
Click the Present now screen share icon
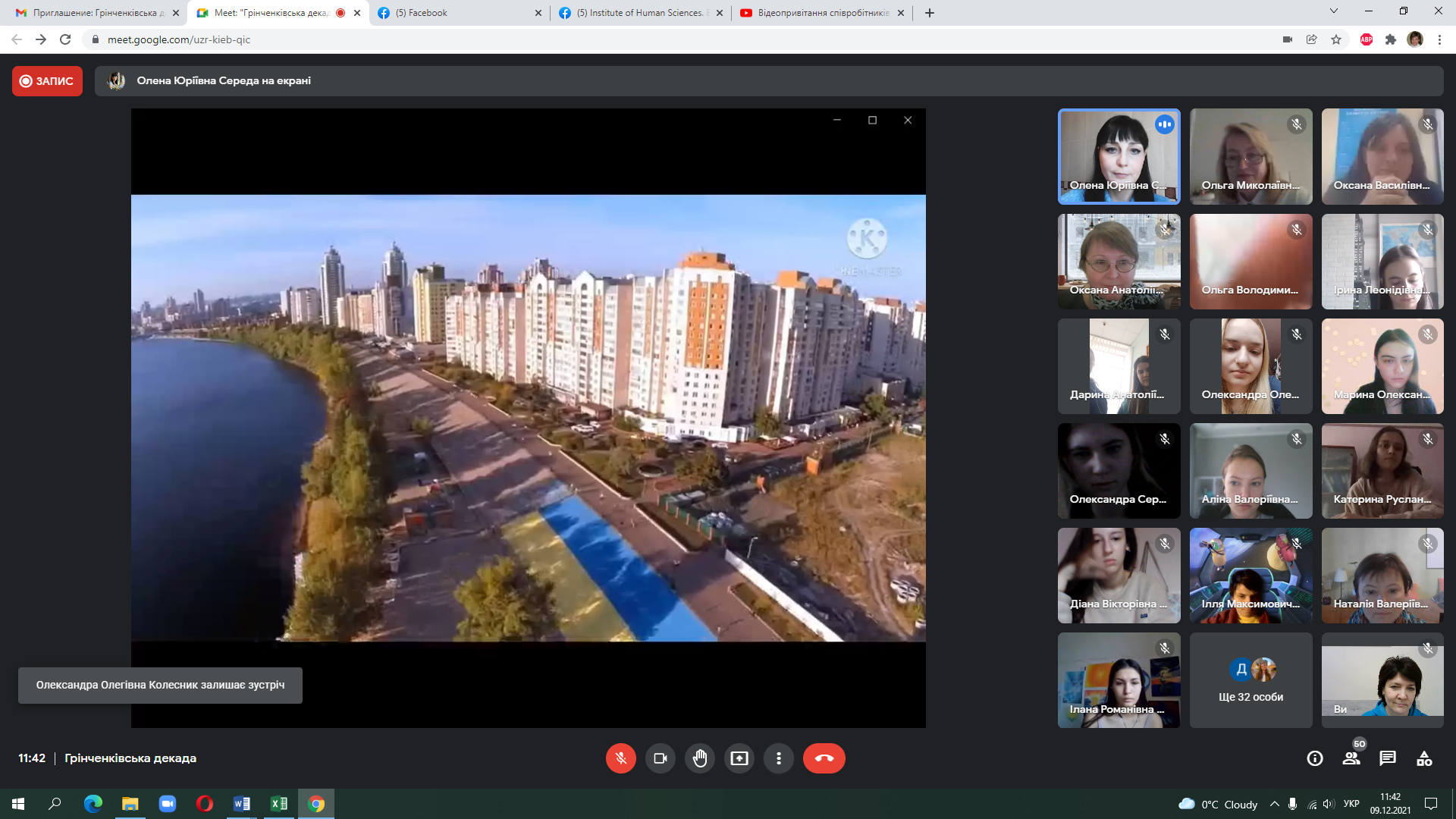(739, 758)
